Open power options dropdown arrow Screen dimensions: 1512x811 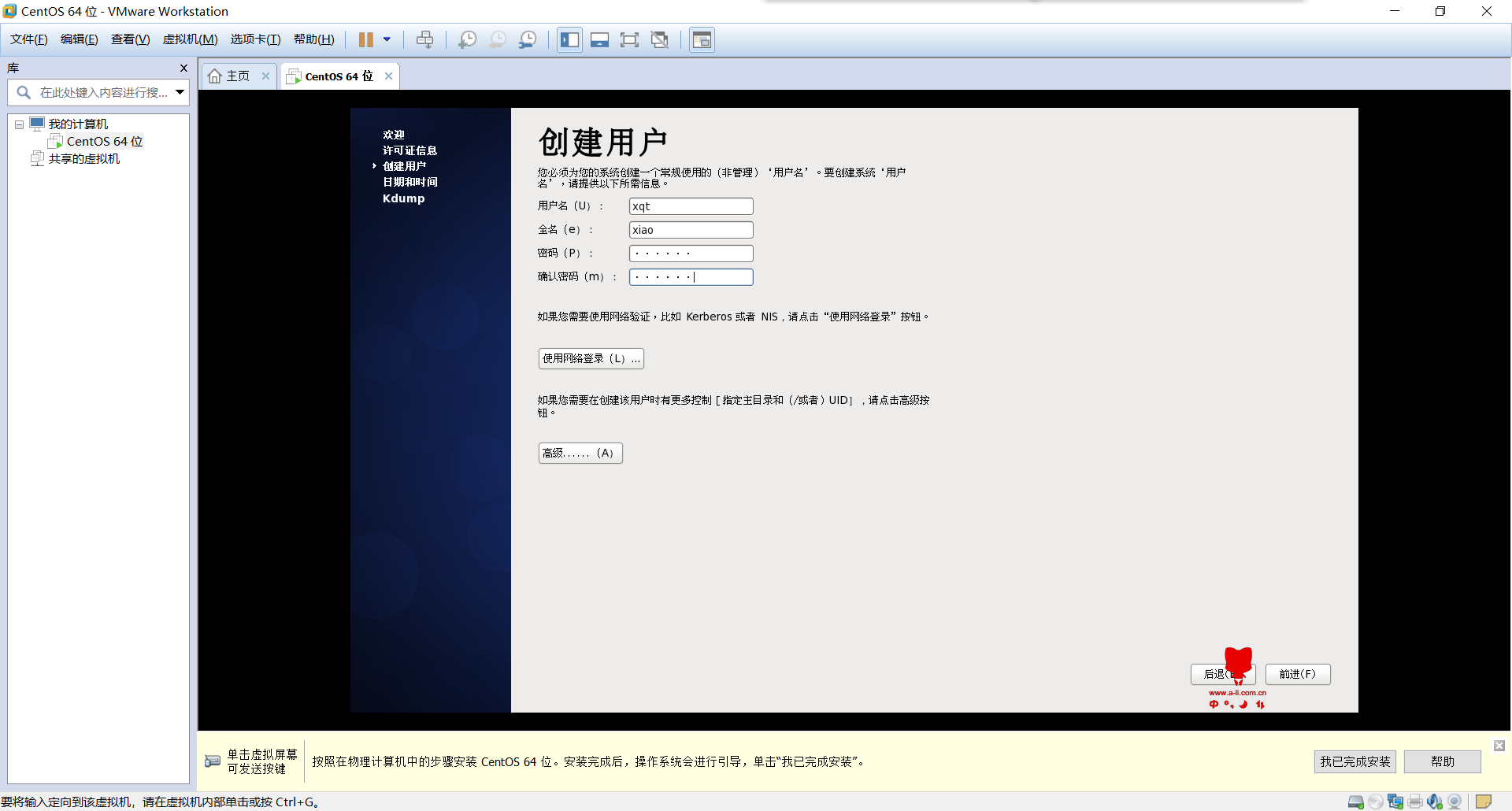click(x=387, y=39)
